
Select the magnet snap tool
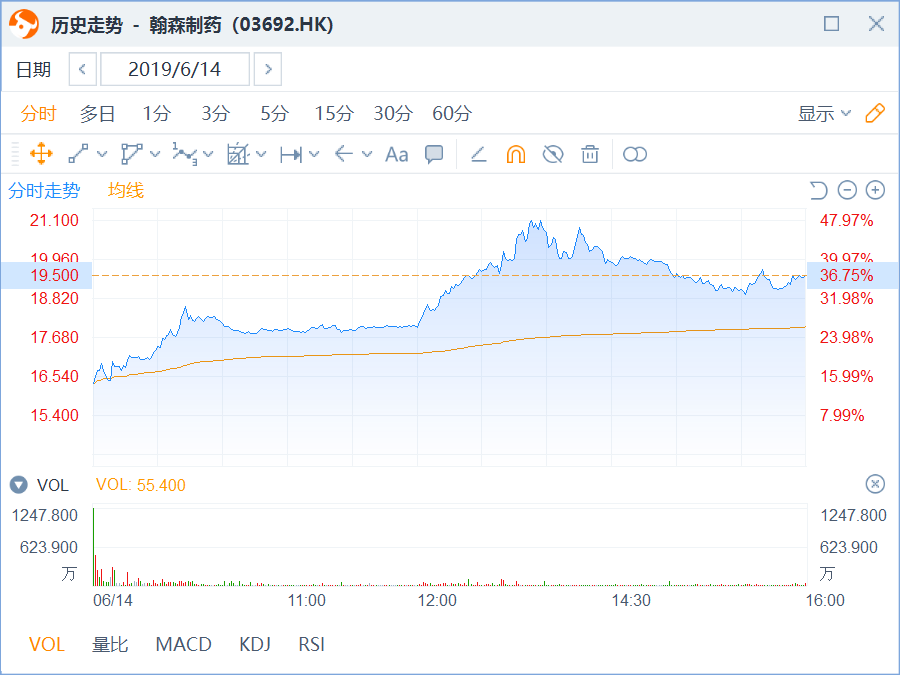(x=516, y=154)
